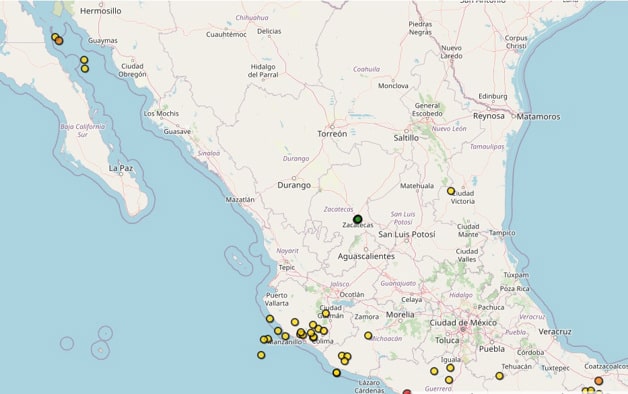This screenshot has height=394, width=628.
Task: Click the red marker at bottom edge near Guerrero
Action: tap(407, 392)
